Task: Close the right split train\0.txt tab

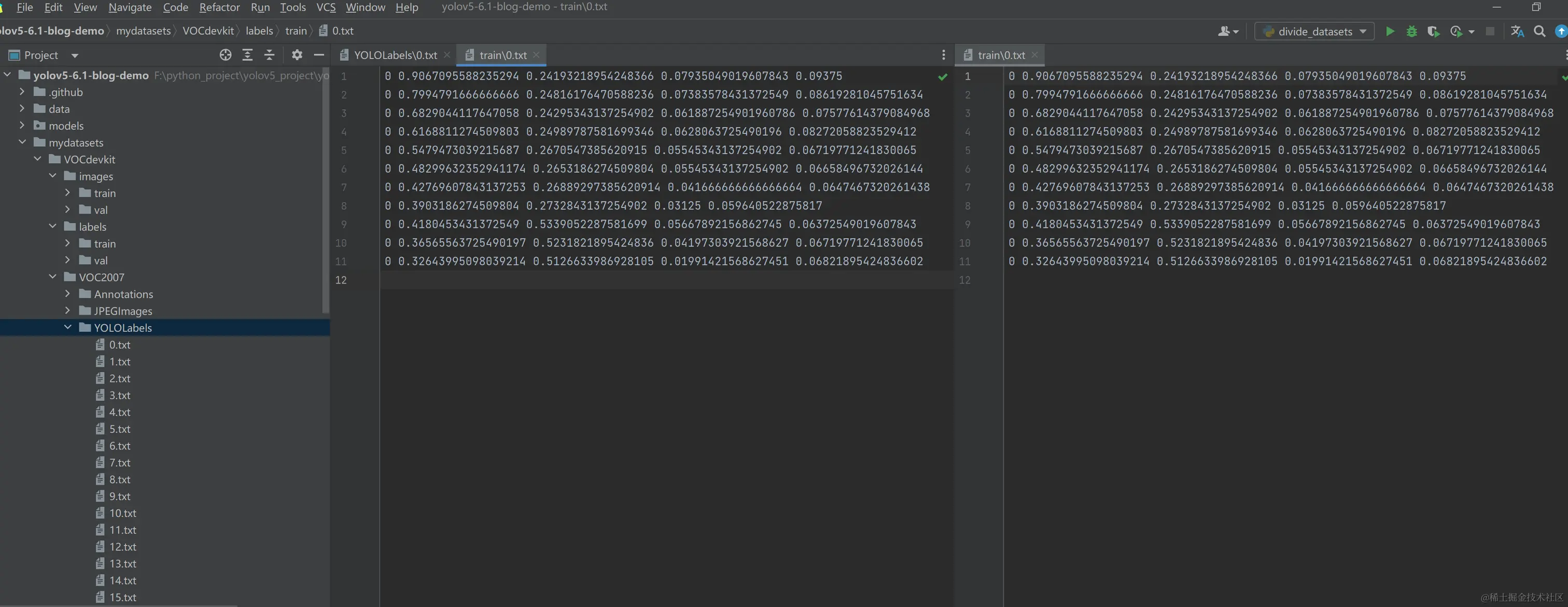Action: click(1034, 55)
